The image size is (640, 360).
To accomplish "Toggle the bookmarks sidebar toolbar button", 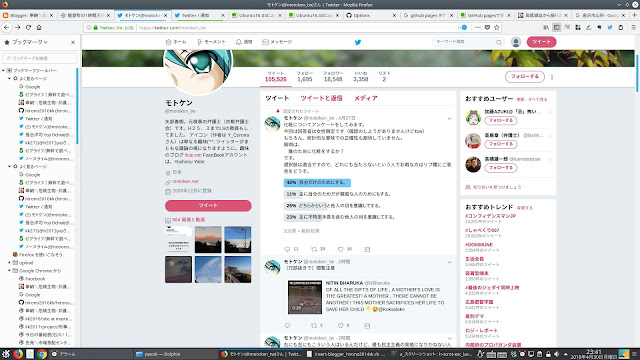I will (556, 27).
